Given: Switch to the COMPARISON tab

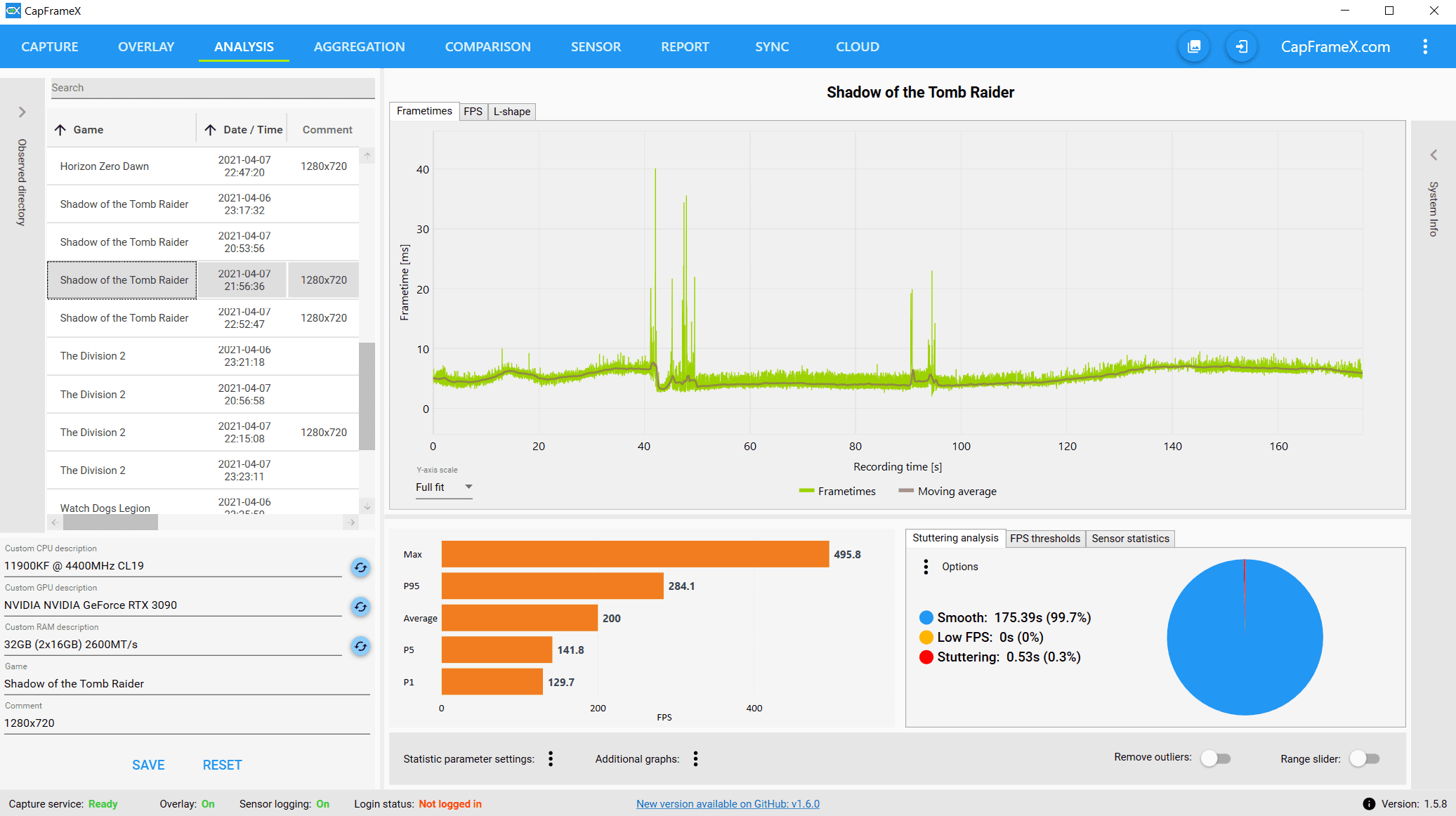Looking at the screenshot, I should tap(487, 47).
